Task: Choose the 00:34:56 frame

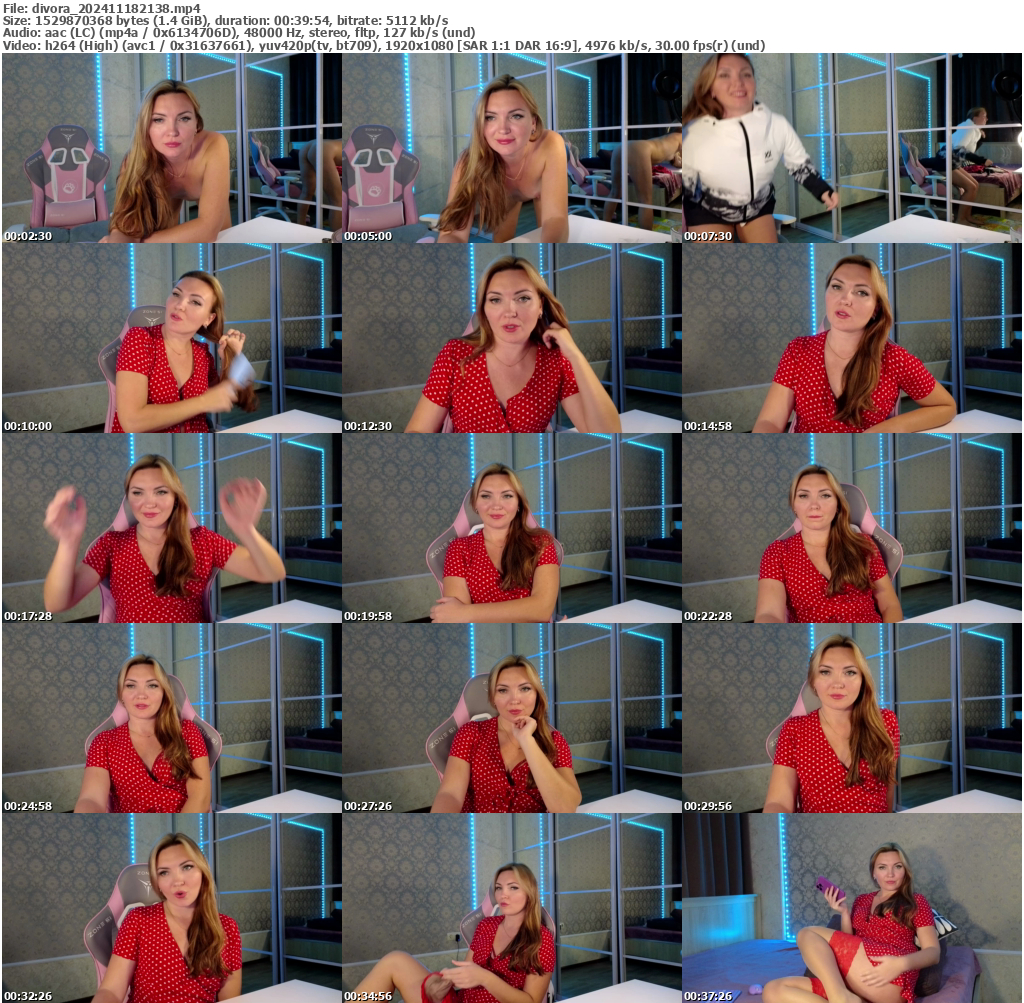Action: [511, 908]
